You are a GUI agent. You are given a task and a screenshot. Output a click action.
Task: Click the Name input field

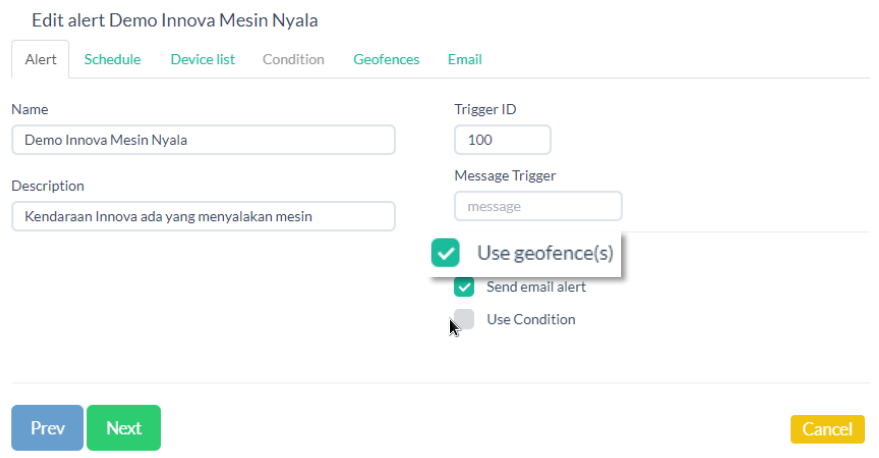pos(203,140)
